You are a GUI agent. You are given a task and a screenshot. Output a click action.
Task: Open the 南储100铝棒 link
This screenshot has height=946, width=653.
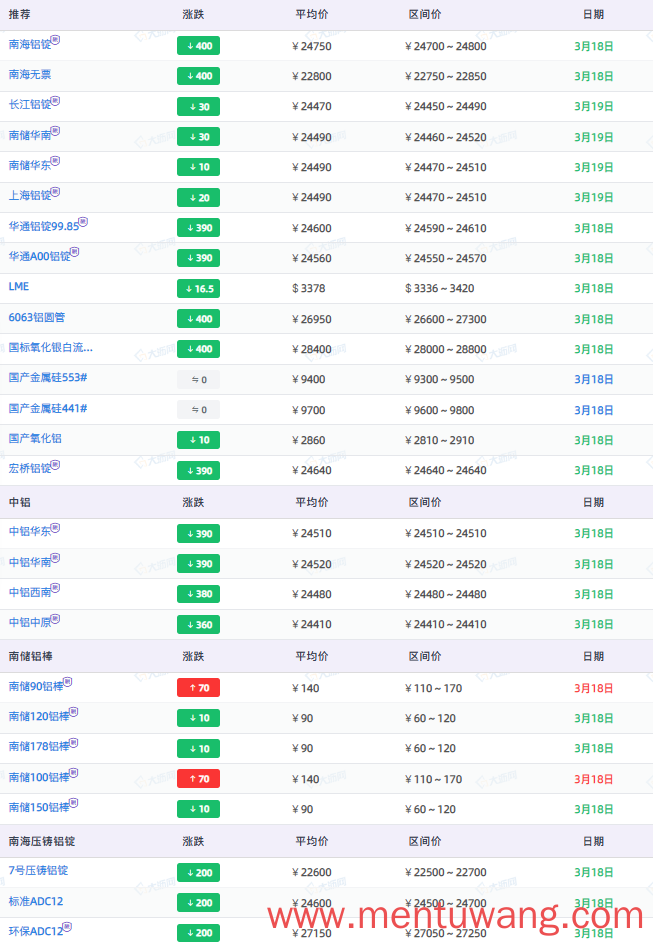click(39, 778)
